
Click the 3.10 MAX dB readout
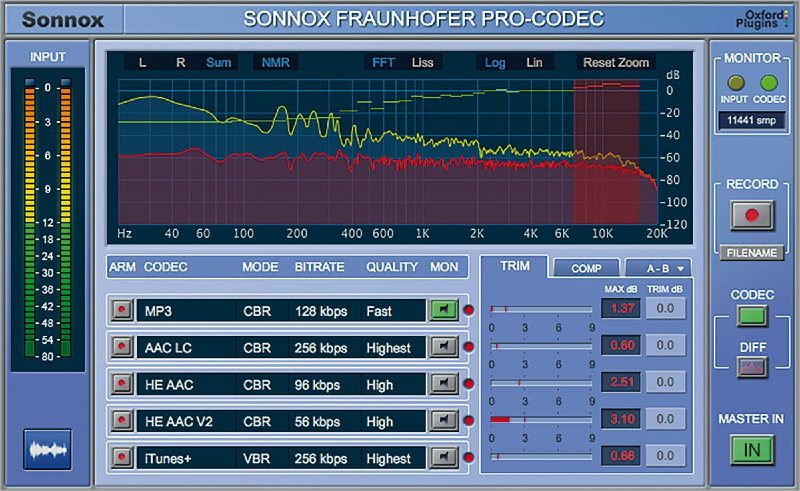point(621,419)
